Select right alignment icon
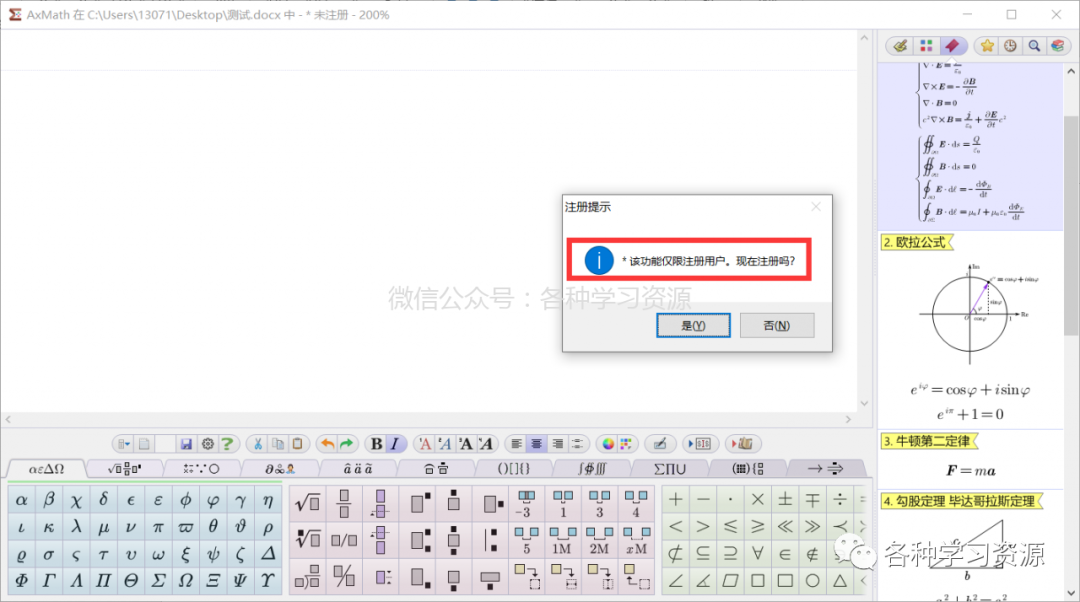This screenshot has height=602, width=1080. pos(557,444)
